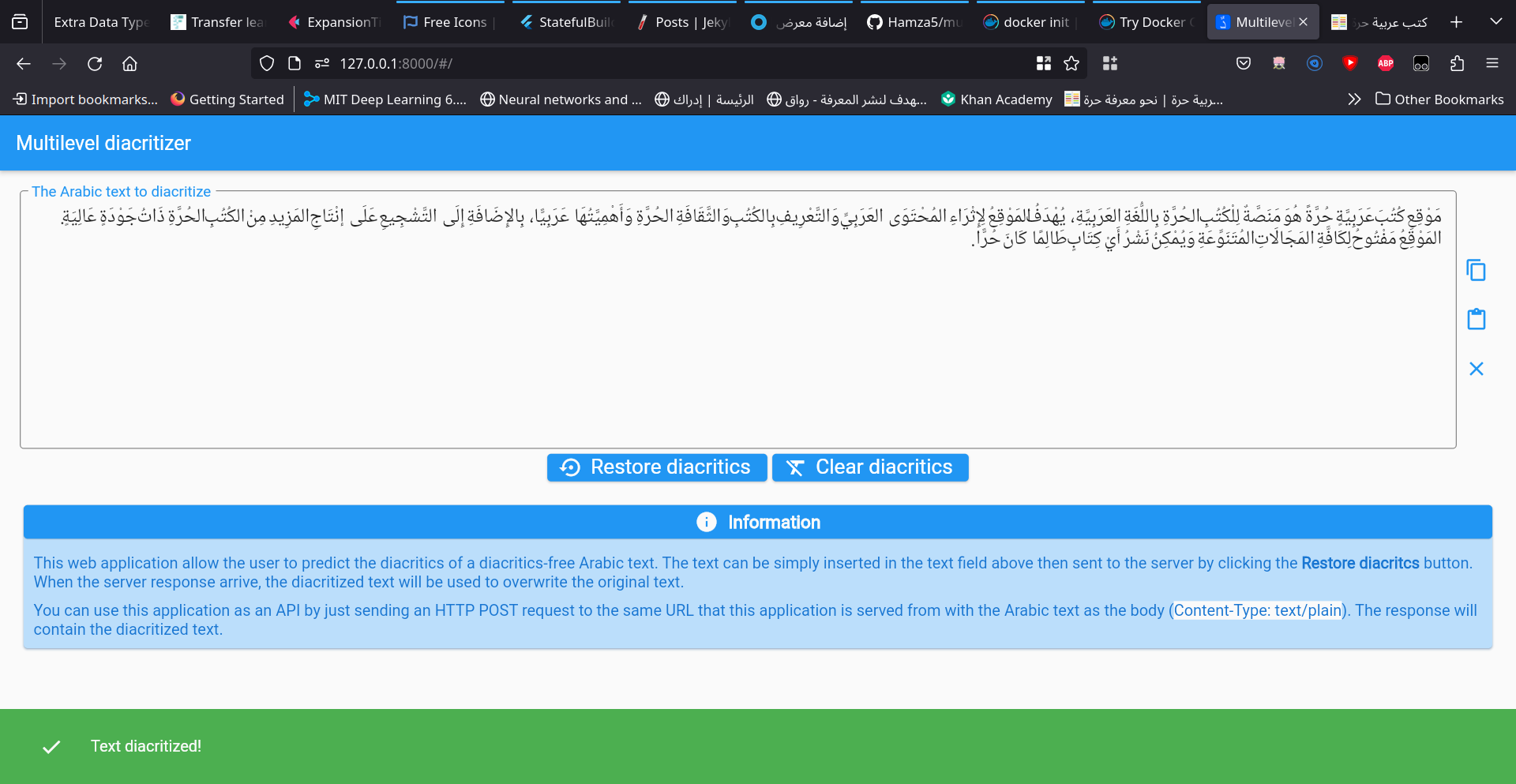
Task: Open the recent browsing tab view icon
Action: click(x=20, y=22)
